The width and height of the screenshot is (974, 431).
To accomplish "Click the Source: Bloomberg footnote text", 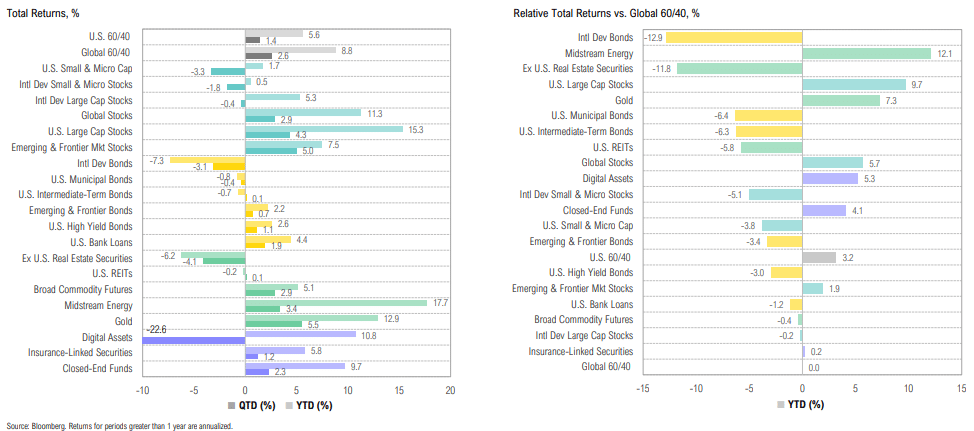I will pyautogui.click(x=119, y=426).
